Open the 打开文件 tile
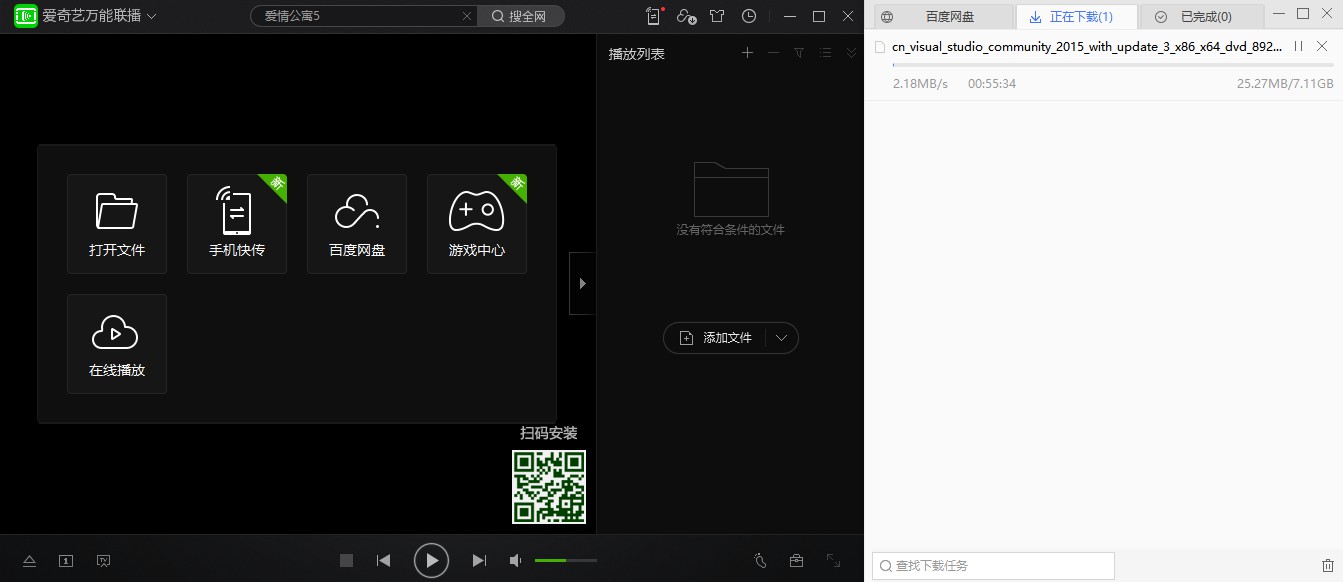 [117, 224]
